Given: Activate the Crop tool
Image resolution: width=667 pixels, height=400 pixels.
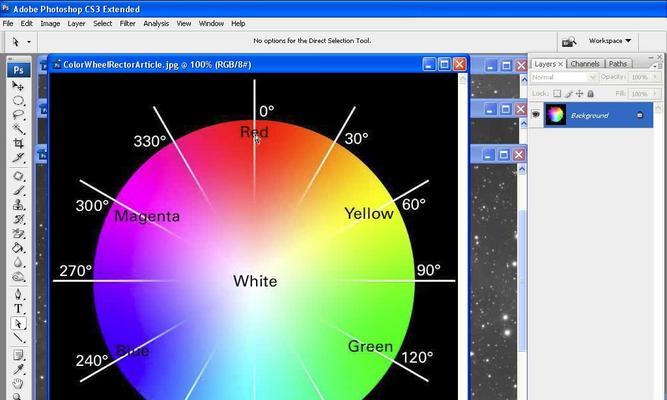Looking at the screenshot, I should tap(18, 143).
